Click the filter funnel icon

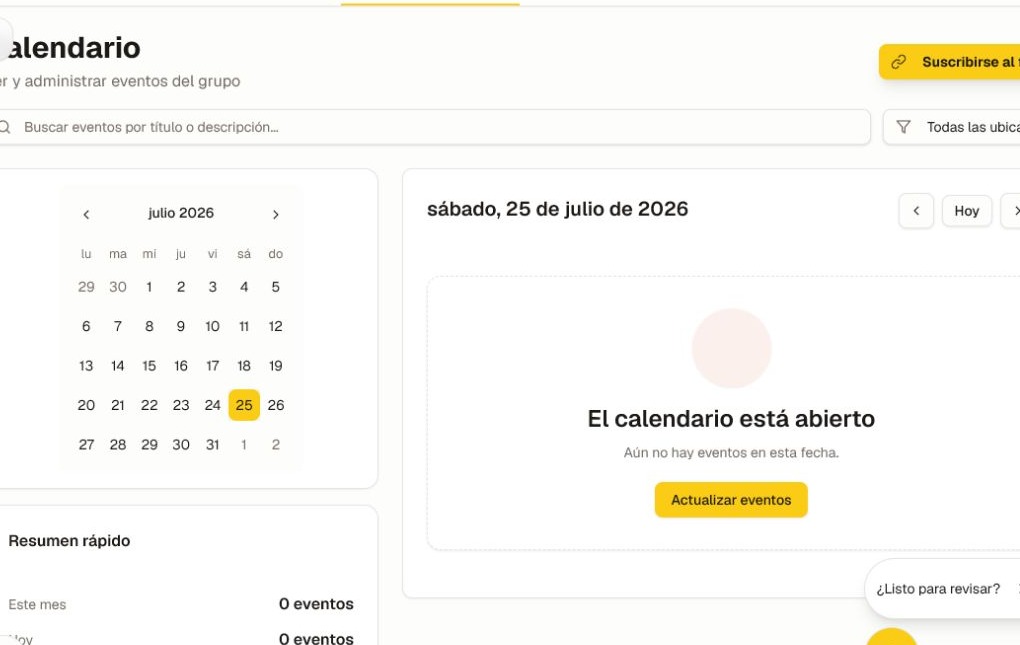(904, 127)
